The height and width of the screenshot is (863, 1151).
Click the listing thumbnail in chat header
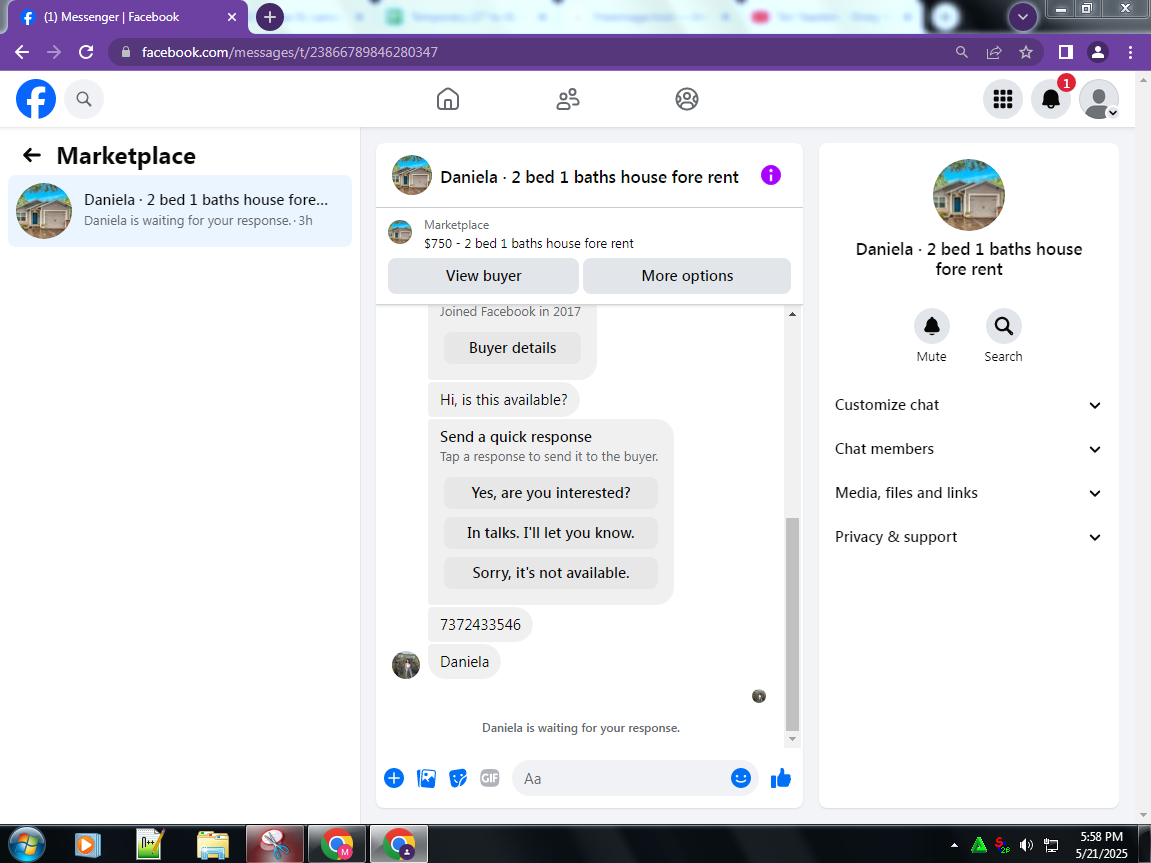click(x=412, y=175)
